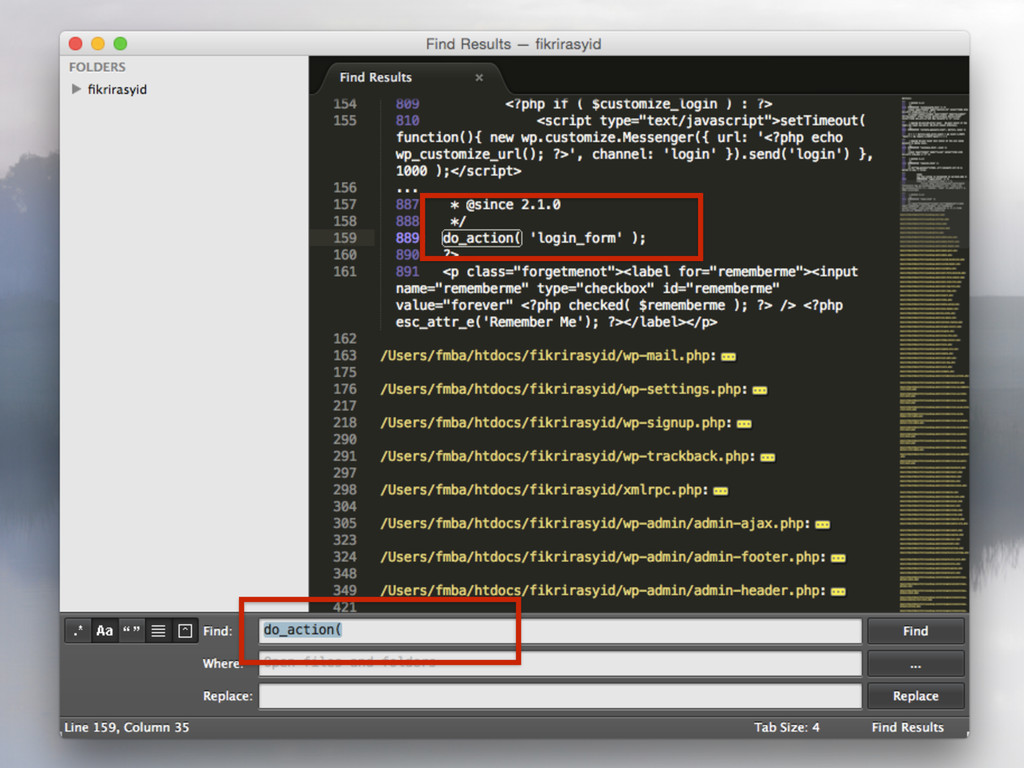The width and height of the screenshot is (1024, 768).
Task: Click the wp-trackback.php file path
Action: coord(568,456)
